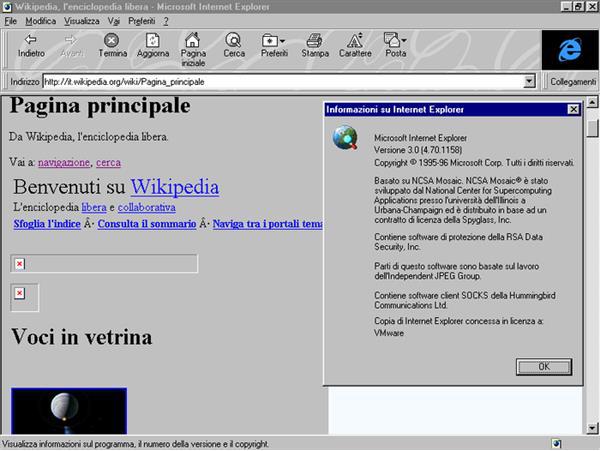Image resolution: width=600 pixels, height=451 pixels.
Task: Click the greyed Avanti forward arrow
Action: pos(71,46)
